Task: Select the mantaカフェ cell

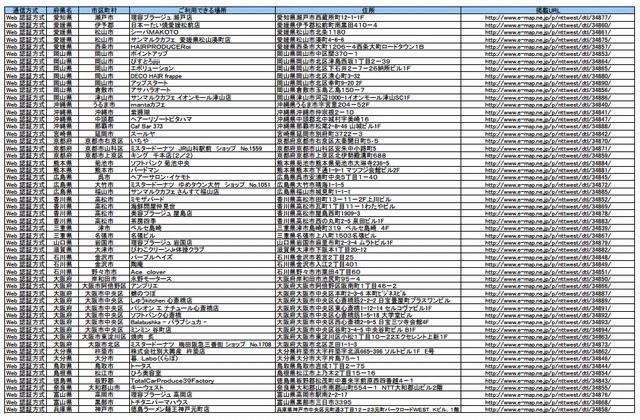Action: pos(202,105)
